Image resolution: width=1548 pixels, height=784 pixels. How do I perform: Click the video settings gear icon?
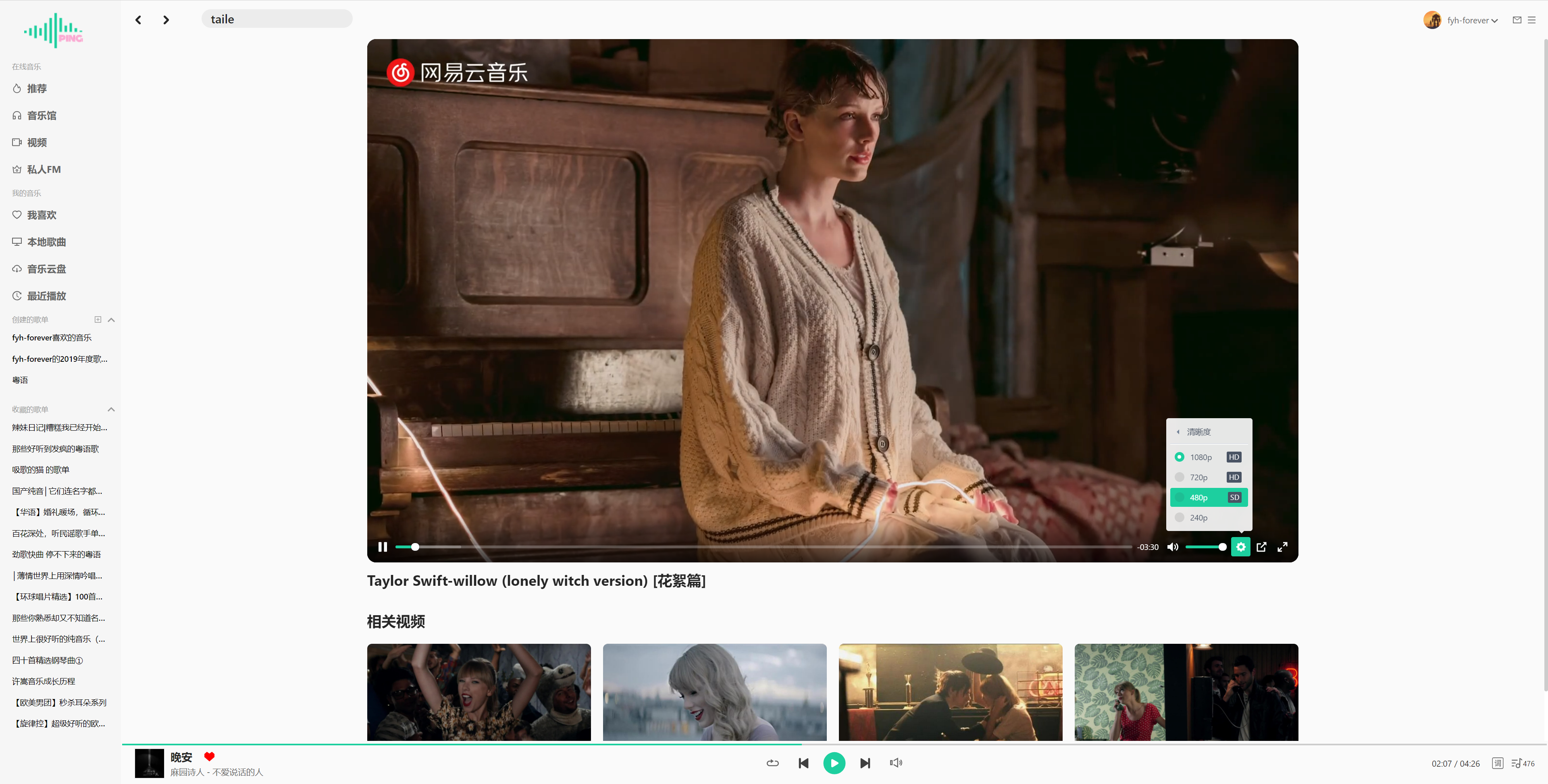pos(1240,547)
